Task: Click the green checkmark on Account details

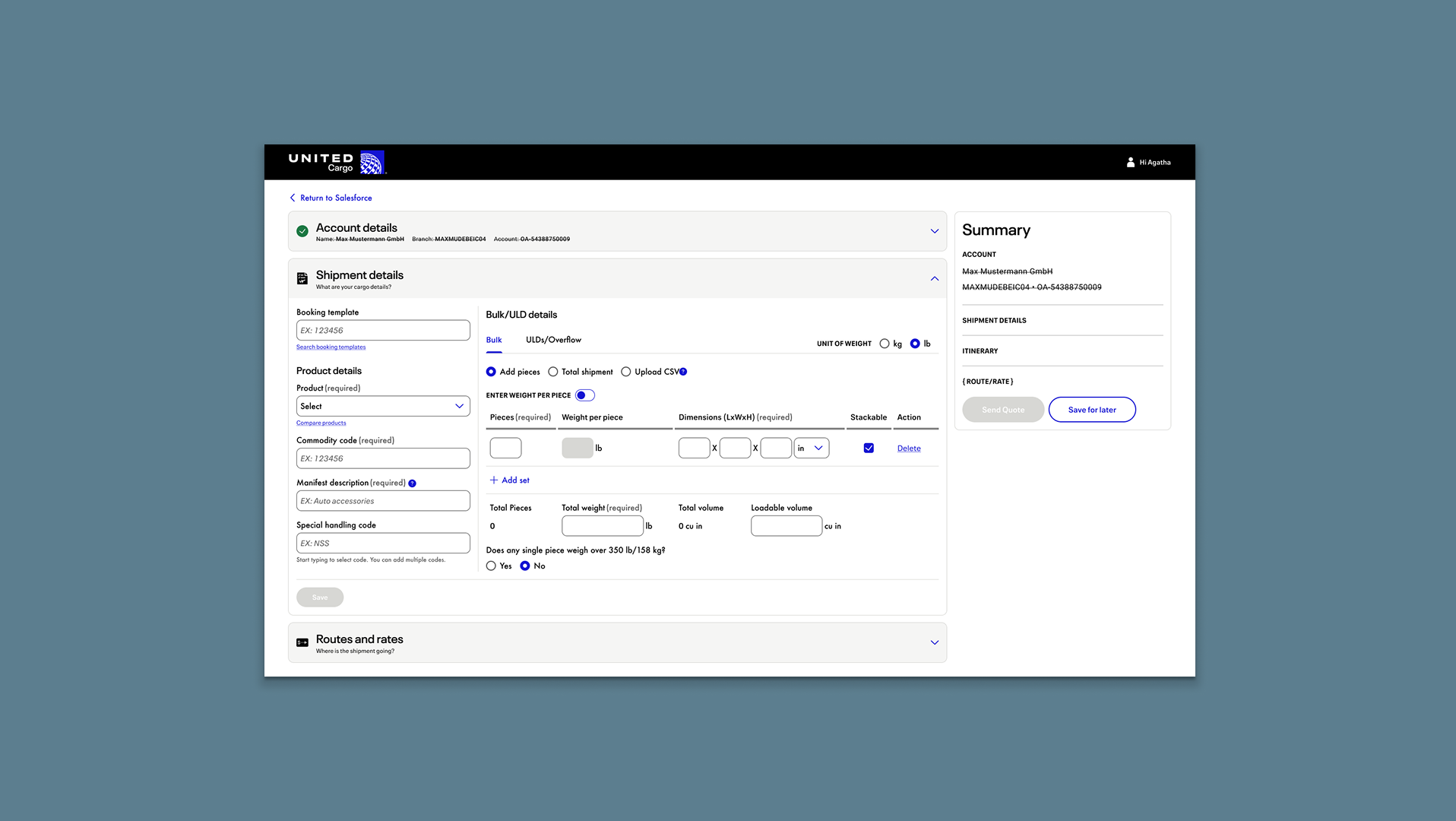Action: [x=302, y=231]
